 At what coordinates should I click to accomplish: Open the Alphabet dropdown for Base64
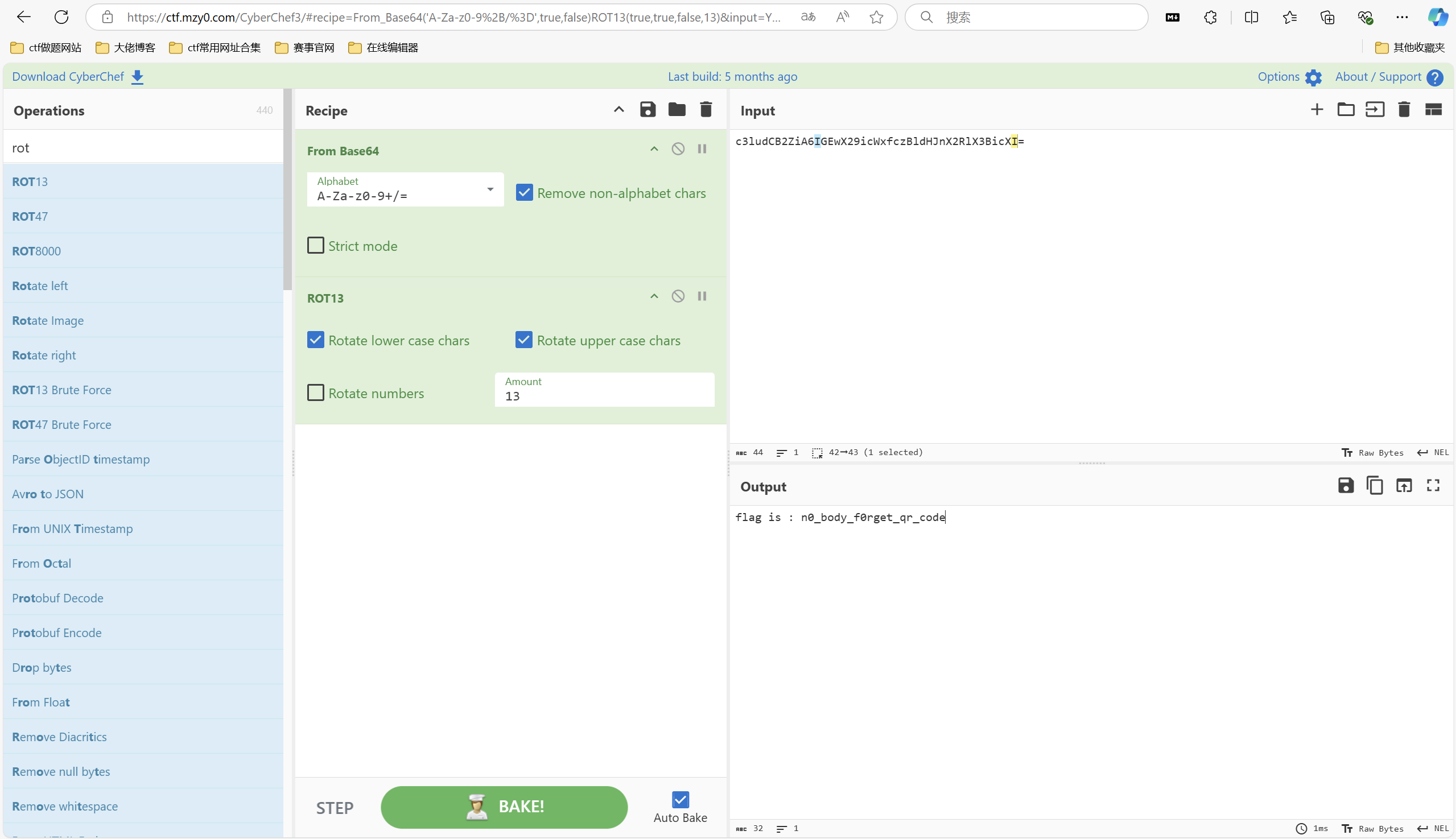[x=405, y=189]
